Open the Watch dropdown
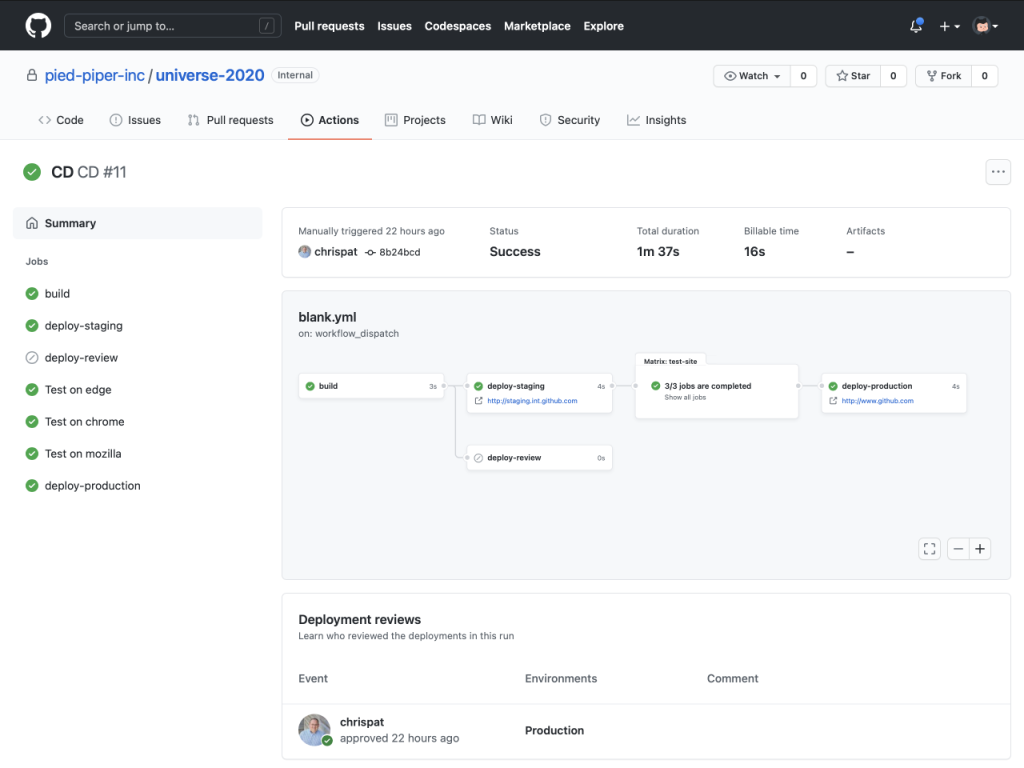The image size is (1024, 768). click(752, 76)
